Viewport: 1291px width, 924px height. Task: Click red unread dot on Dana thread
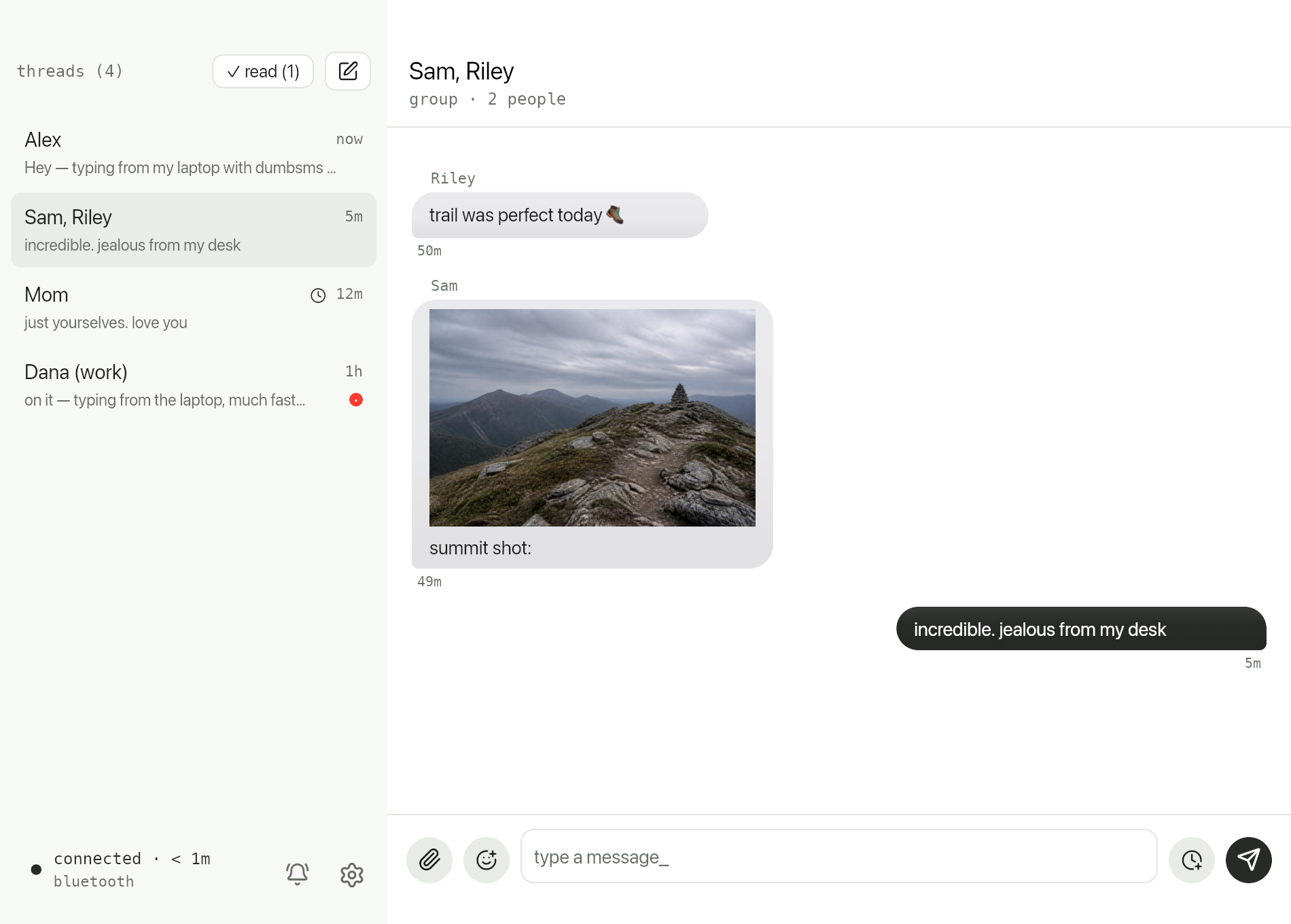pos(356,399)
